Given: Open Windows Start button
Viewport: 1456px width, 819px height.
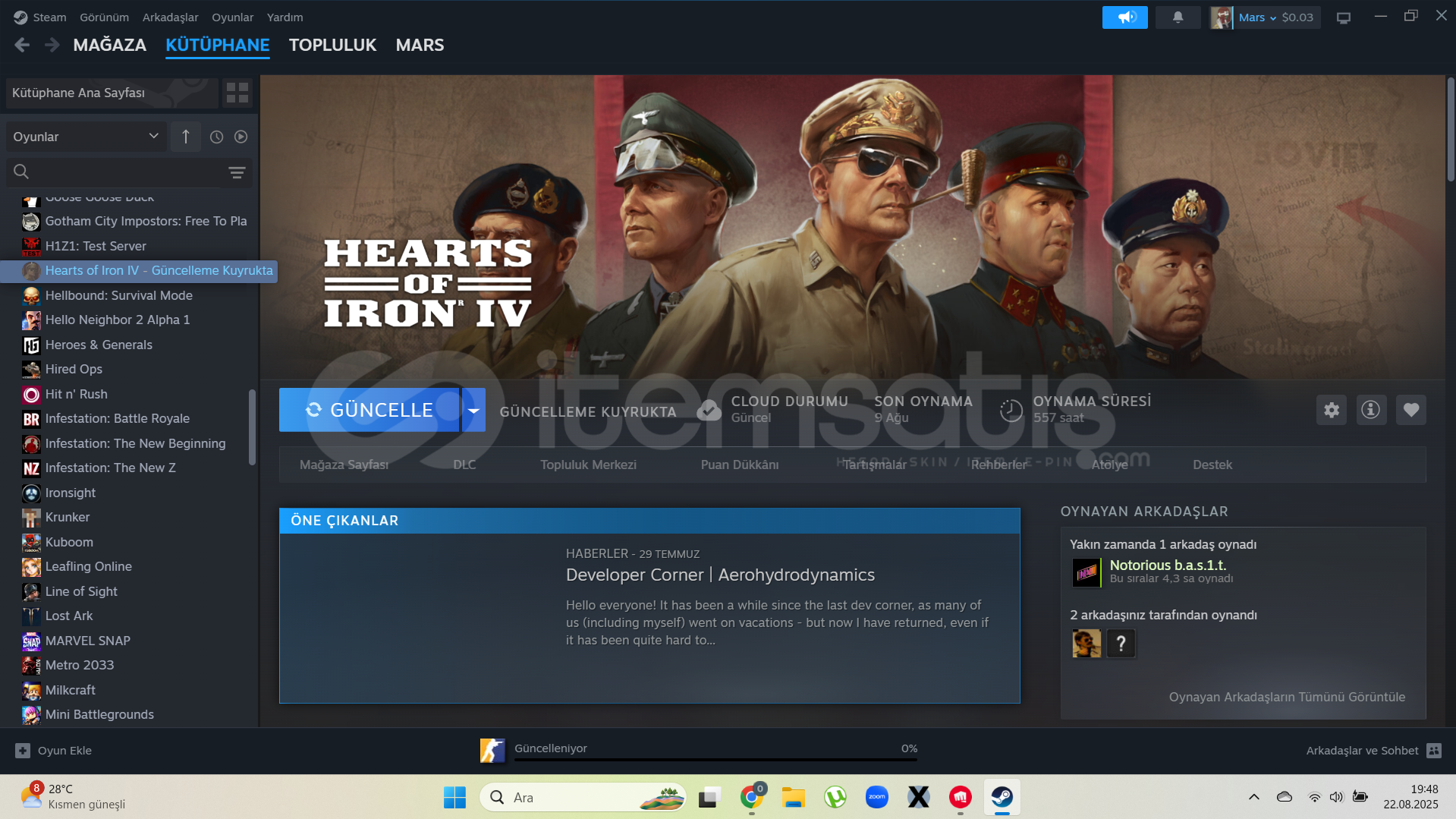Looking at the screenshot, I should click(454, 797).
